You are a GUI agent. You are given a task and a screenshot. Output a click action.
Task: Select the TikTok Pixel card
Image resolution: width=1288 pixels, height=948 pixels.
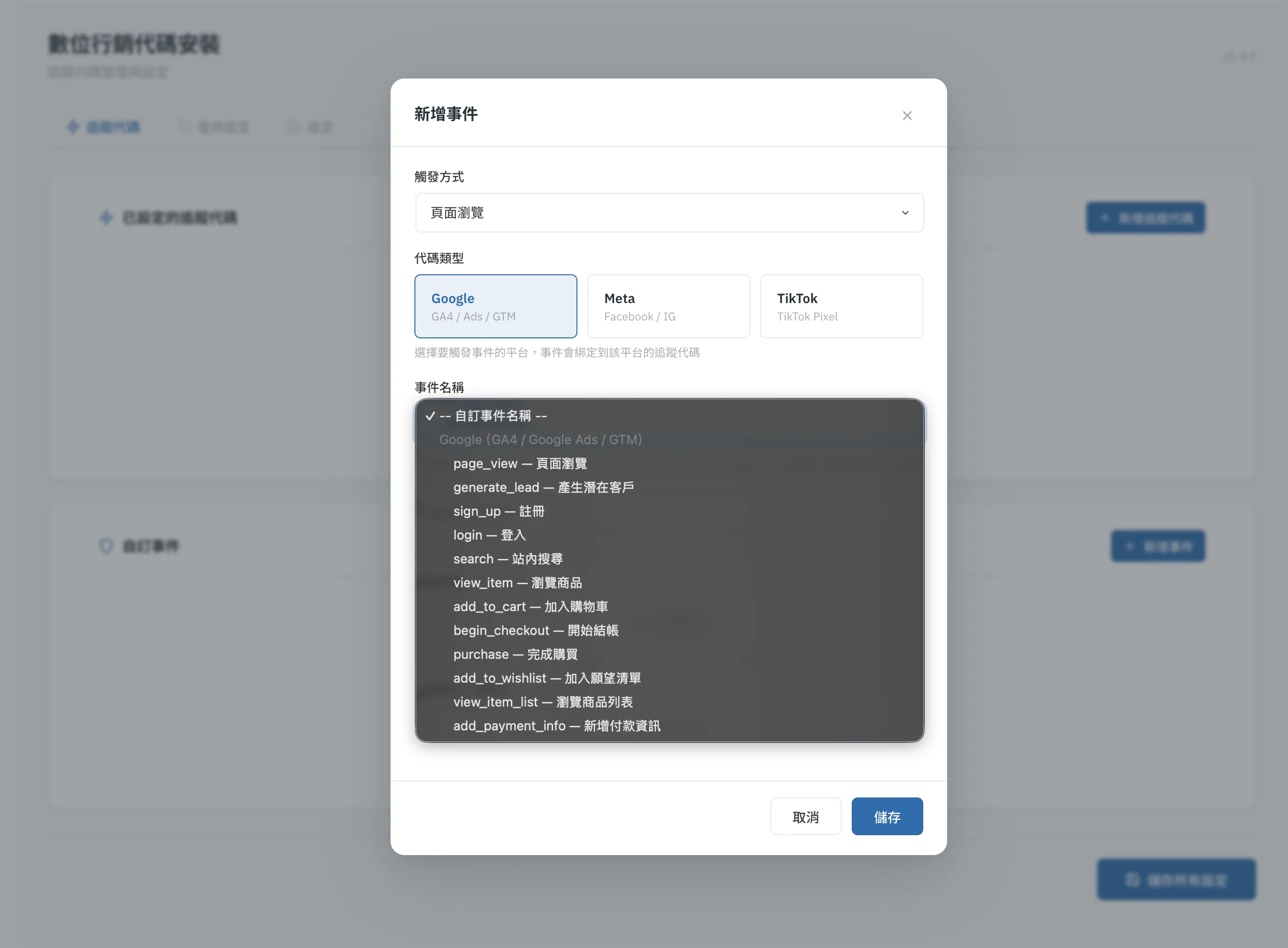pos(841,307)
